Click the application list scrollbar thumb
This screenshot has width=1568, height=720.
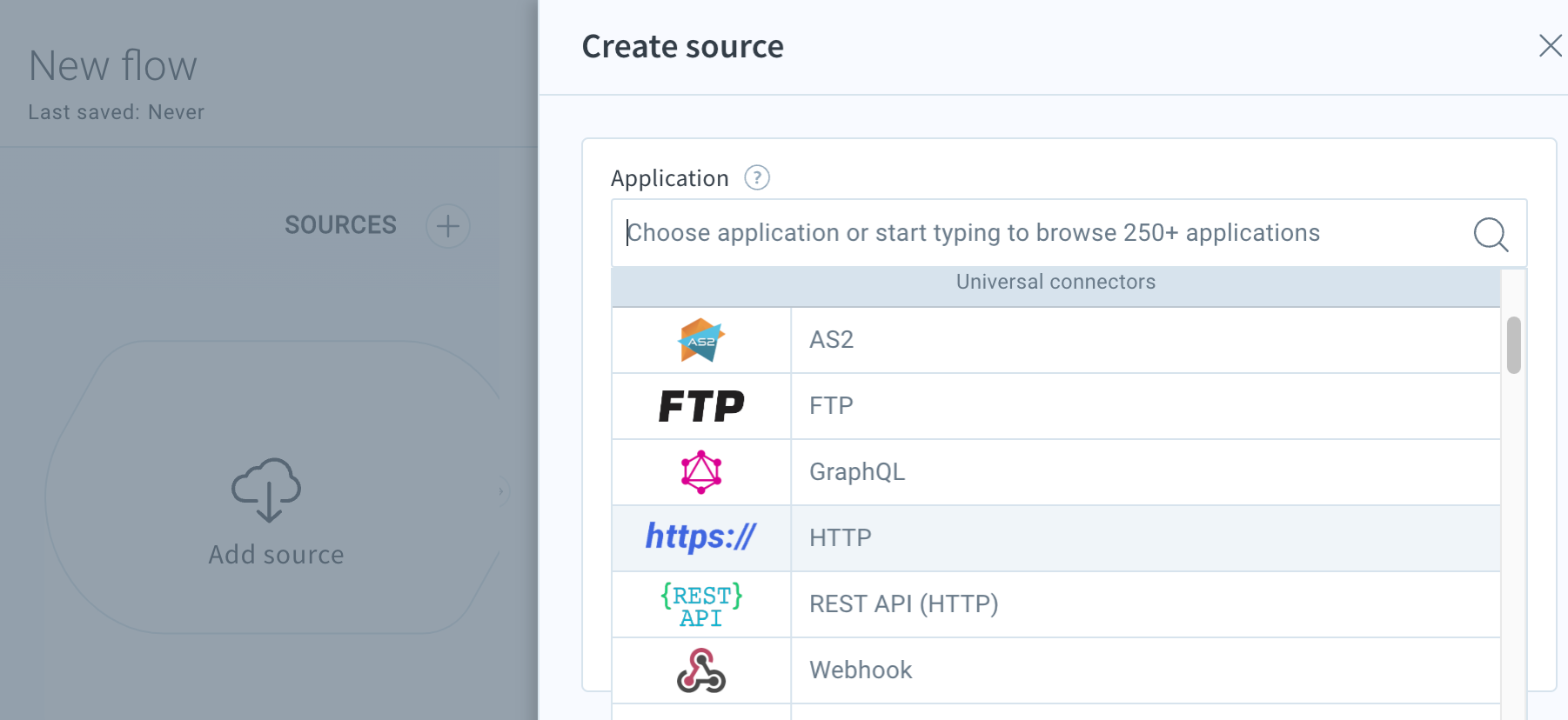[1514, 345]
